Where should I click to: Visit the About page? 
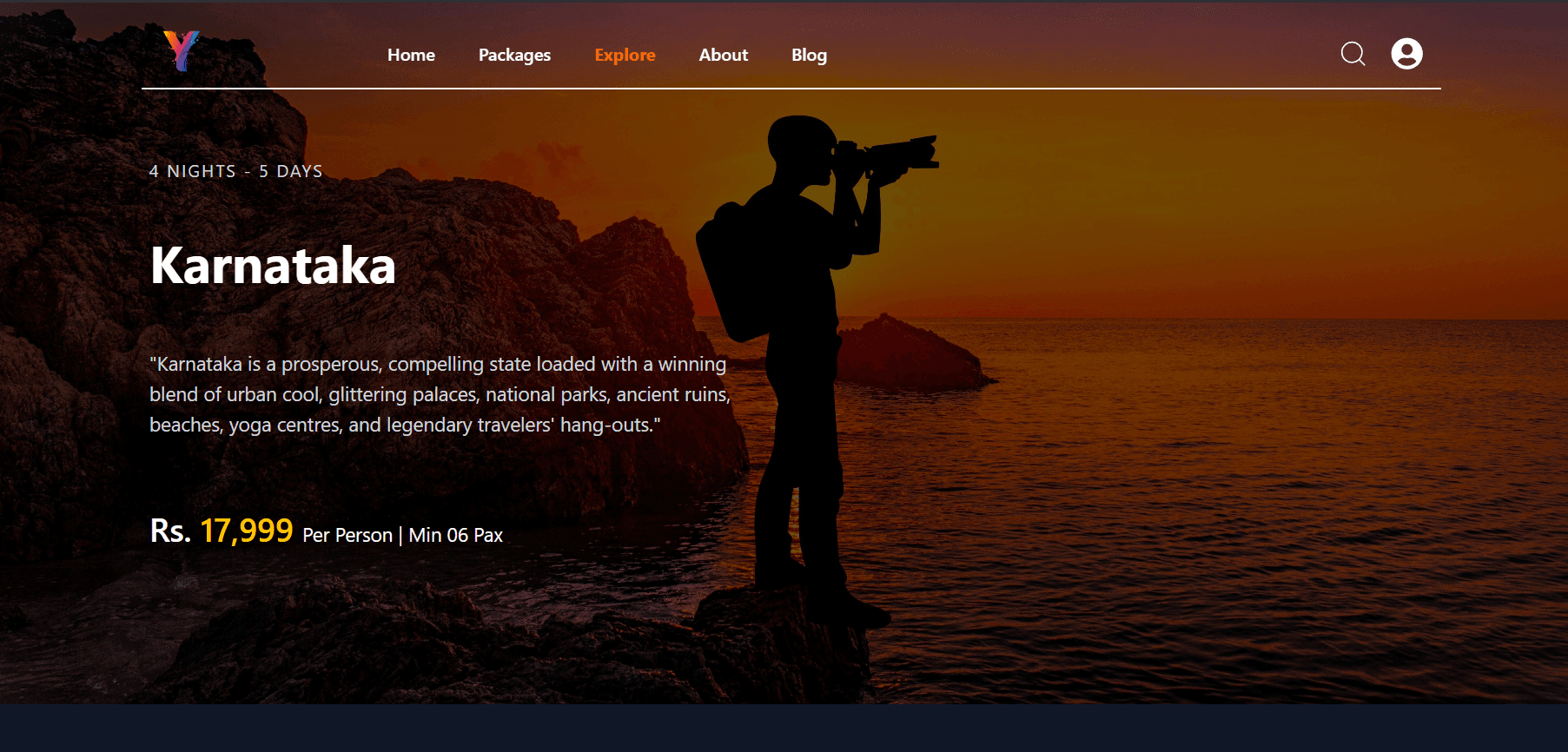[x=723, y=55]
